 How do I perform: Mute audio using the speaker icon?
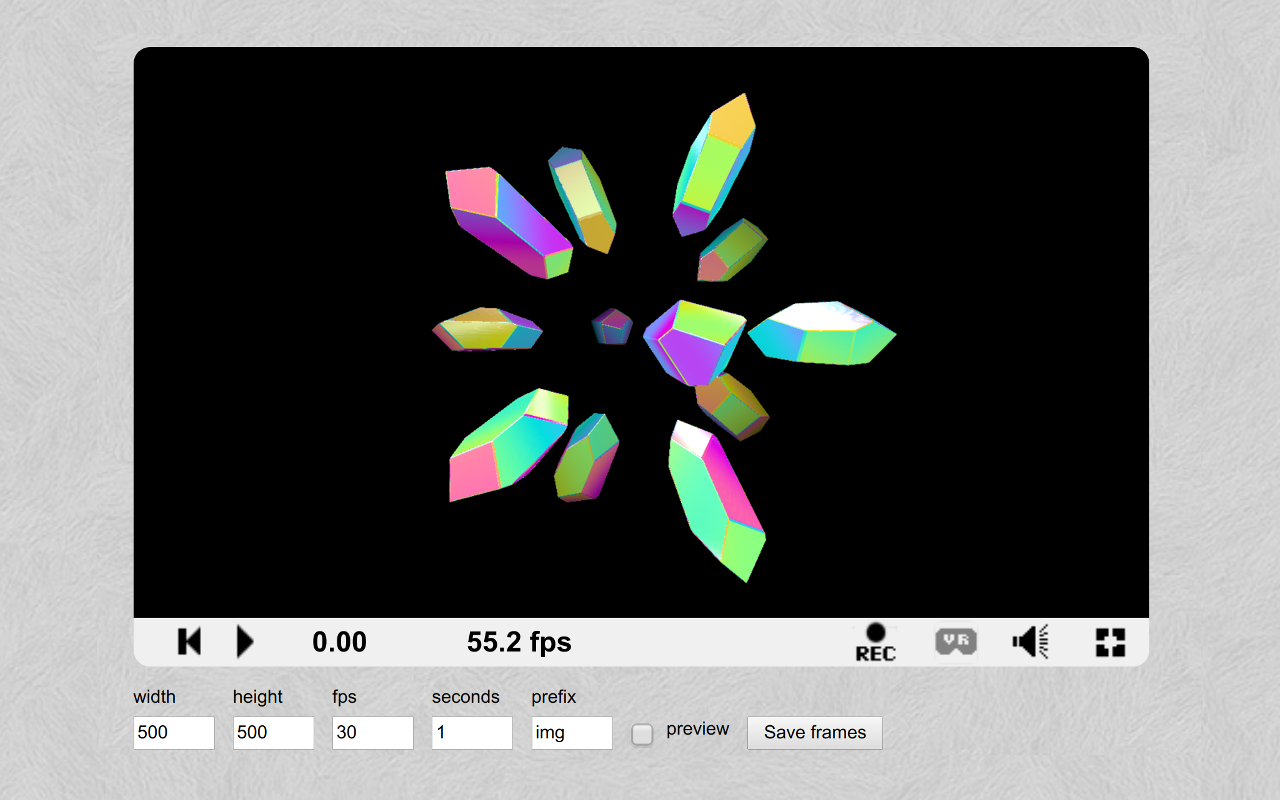click(1032, 641)
